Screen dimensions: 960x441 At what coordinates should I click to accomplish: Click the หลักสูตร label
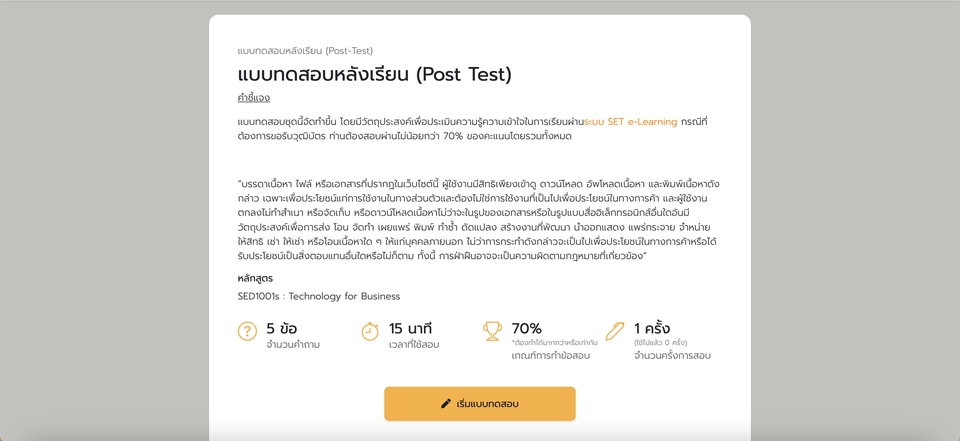click(258, 278)
